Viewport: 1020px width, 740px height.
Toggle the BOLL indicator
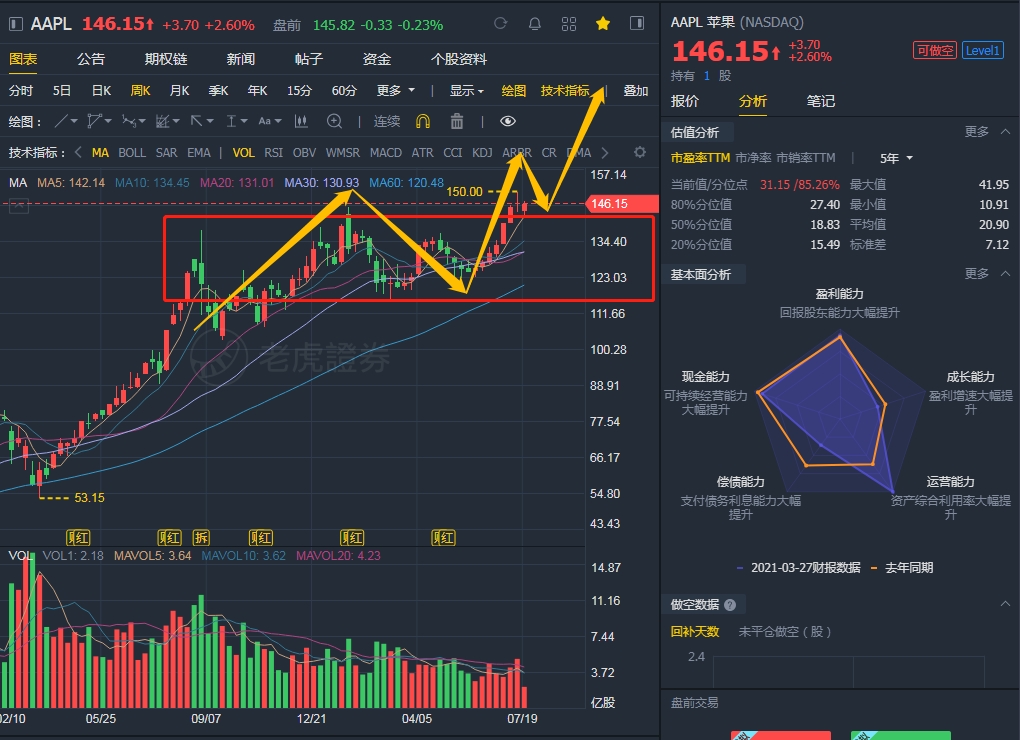coord(132,153)
